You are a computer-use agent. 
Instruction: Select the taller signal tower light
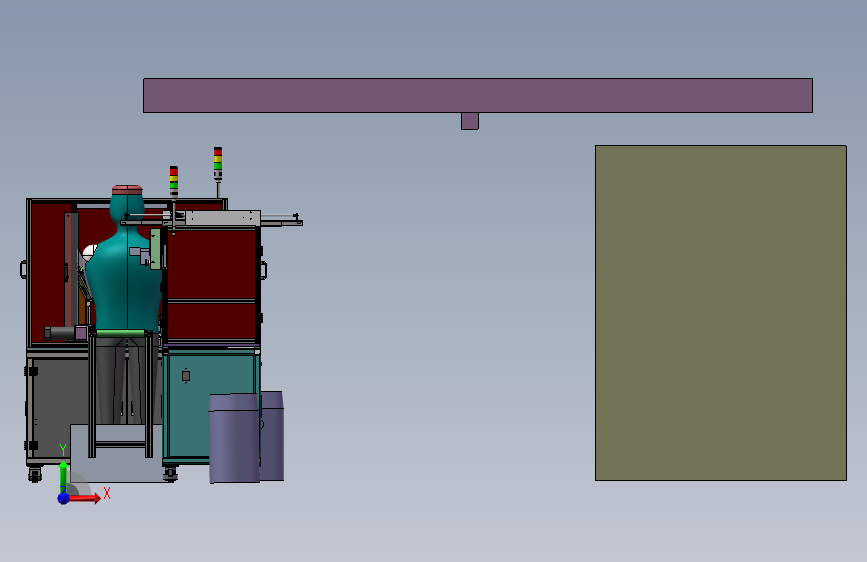pyautogui.click(x=218, y=164)
